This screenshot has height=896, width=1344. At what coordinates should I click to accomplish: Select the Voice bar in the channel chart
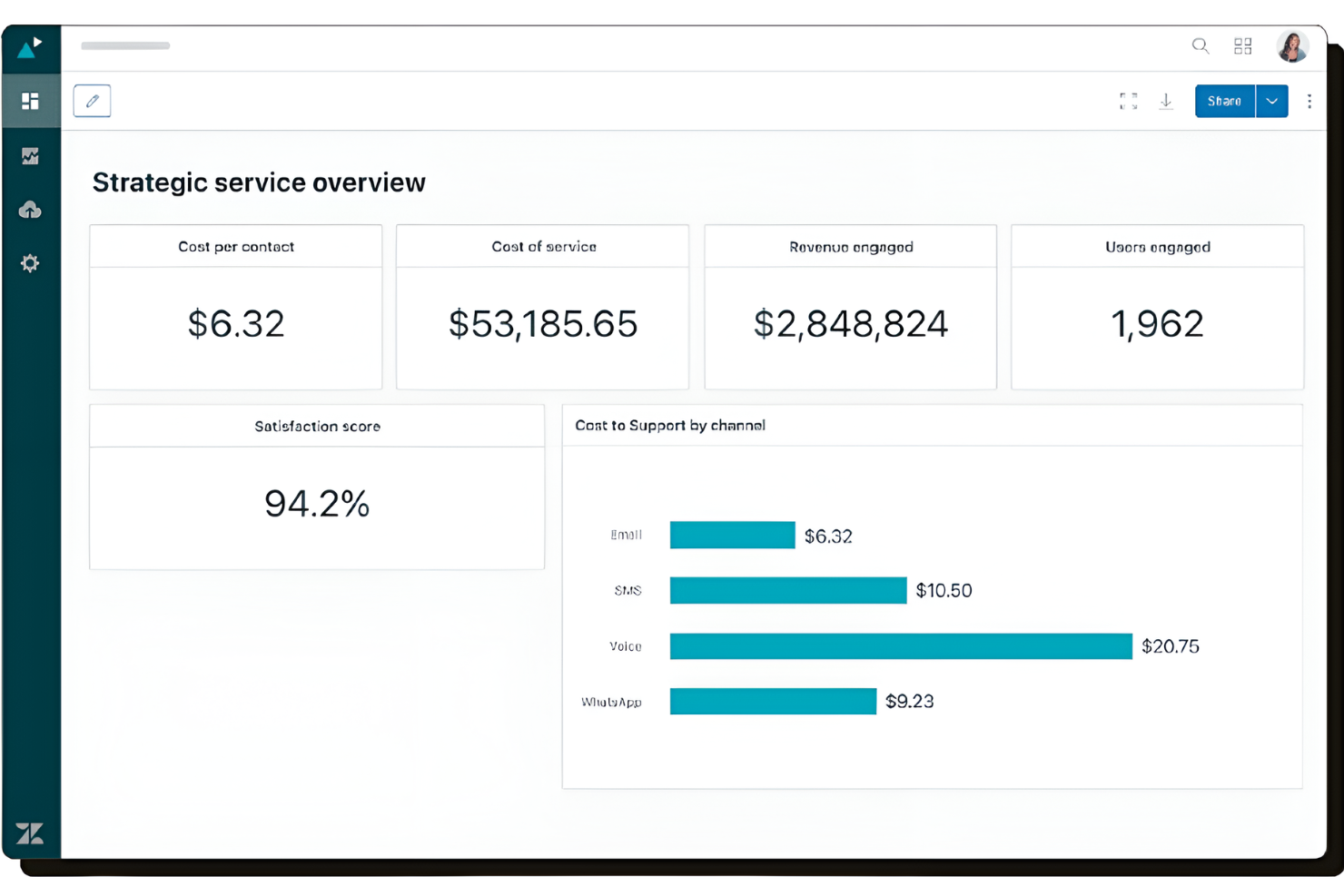click(899, 645)
